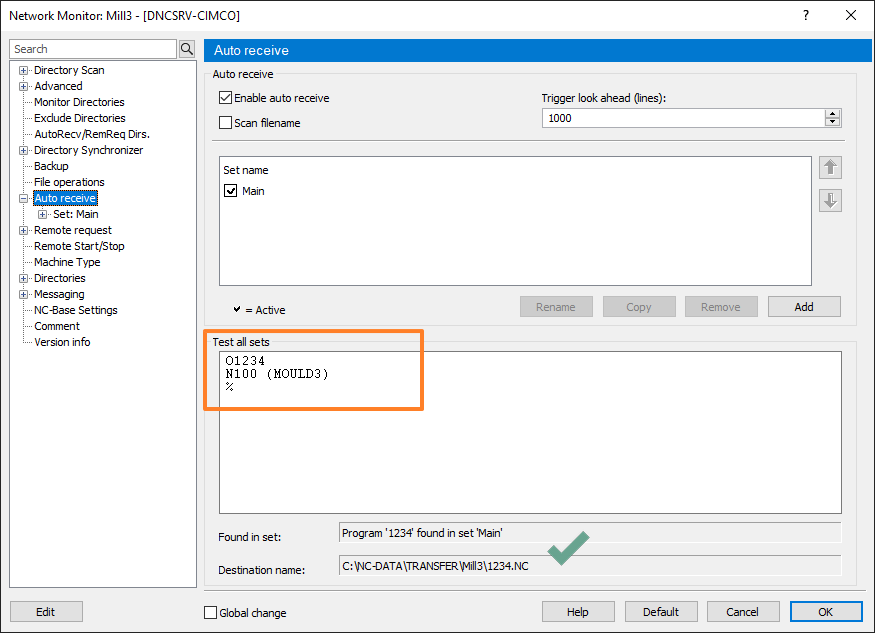Screen dimensions: 875x633
Task: Collapse Auto receive tree node
Action: (x=23, y=198)
